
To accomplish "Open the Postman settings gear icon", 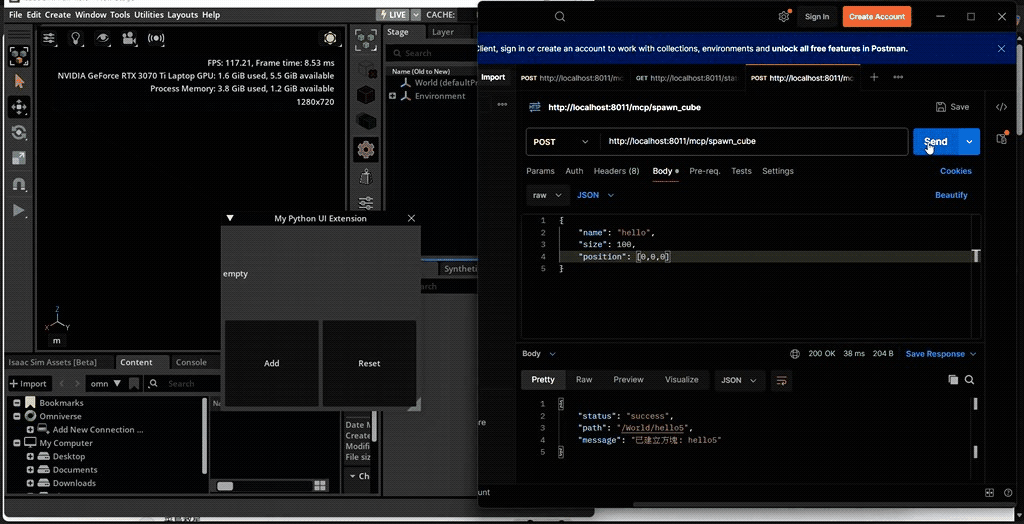I will coord(784,17).
